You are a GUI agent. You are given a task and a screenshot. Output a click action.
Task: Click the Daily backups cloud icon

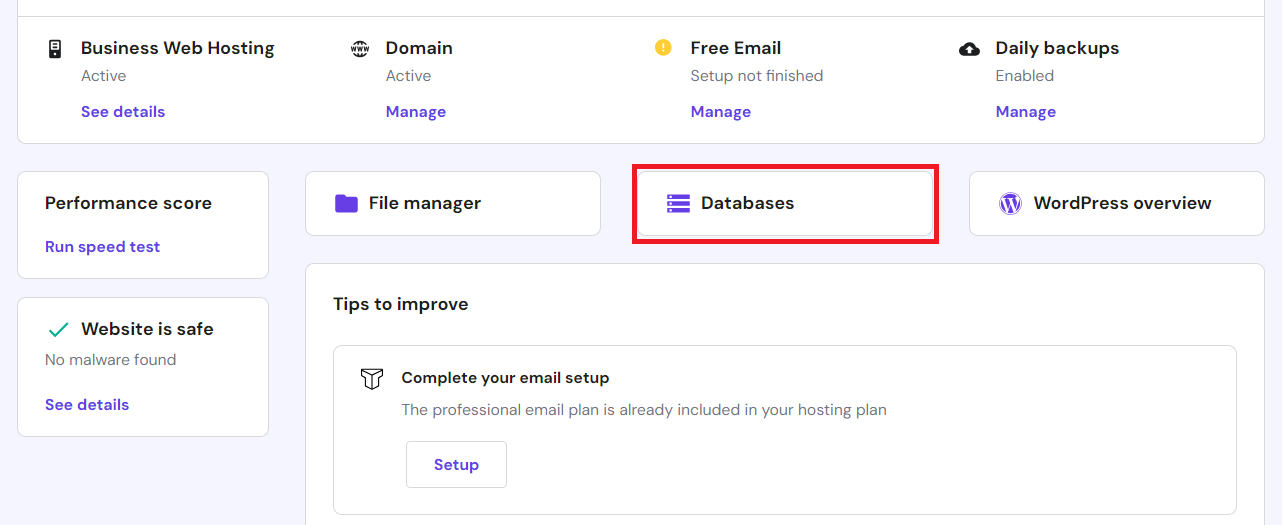click(x=969, y=49)
